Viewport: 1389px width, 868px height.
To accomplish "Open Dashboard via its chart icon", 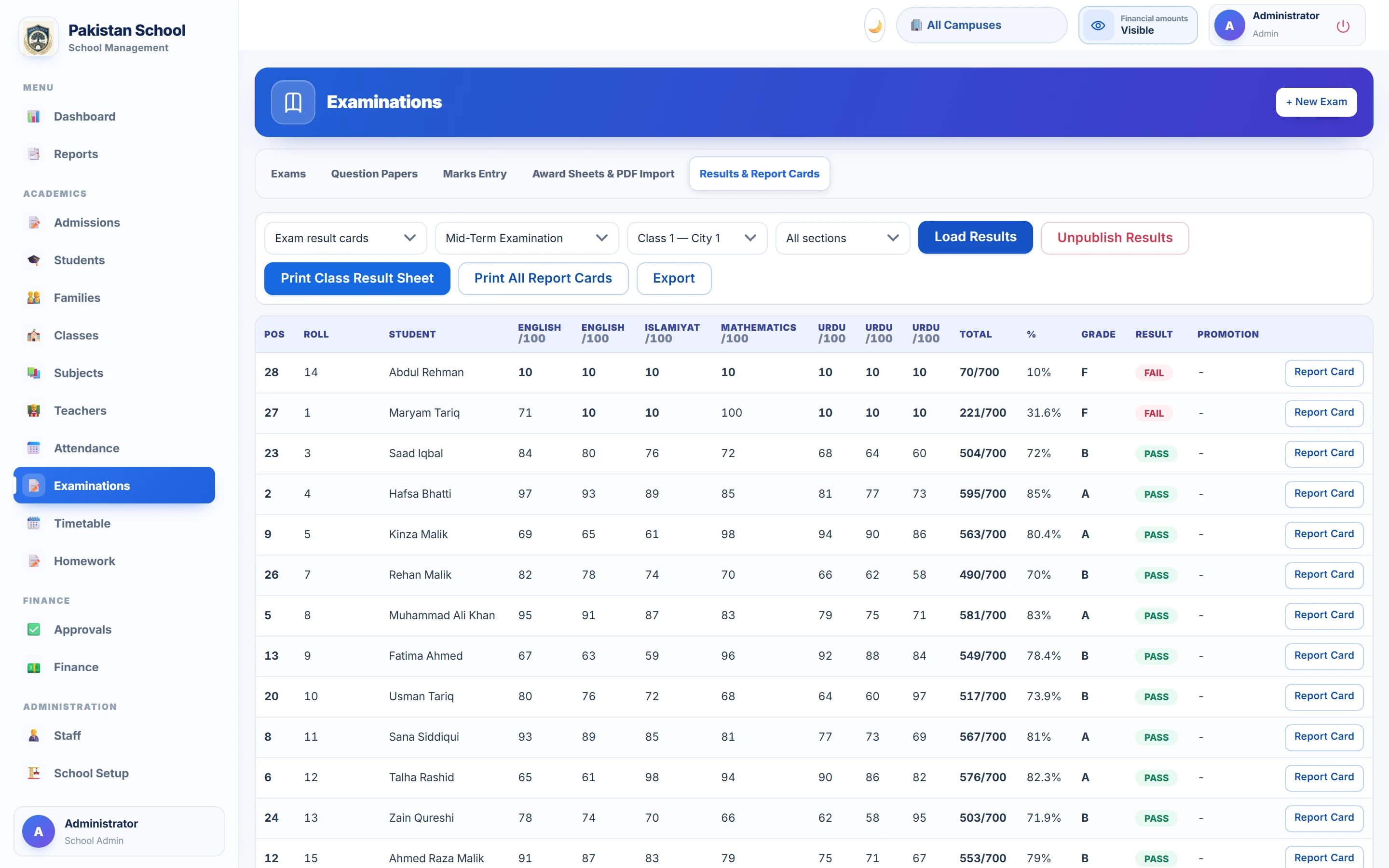I will coord(34,117).
